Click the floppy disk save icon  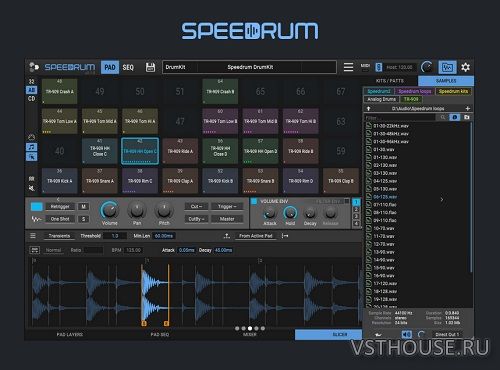coord(150,67)
